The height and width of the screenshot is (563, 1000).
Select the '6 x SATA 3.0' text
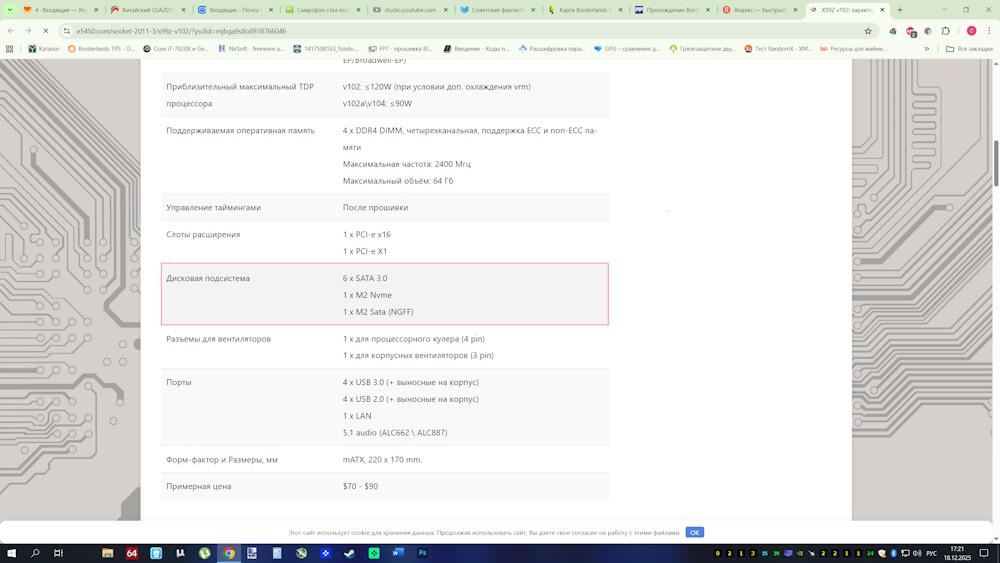point(365,278)
